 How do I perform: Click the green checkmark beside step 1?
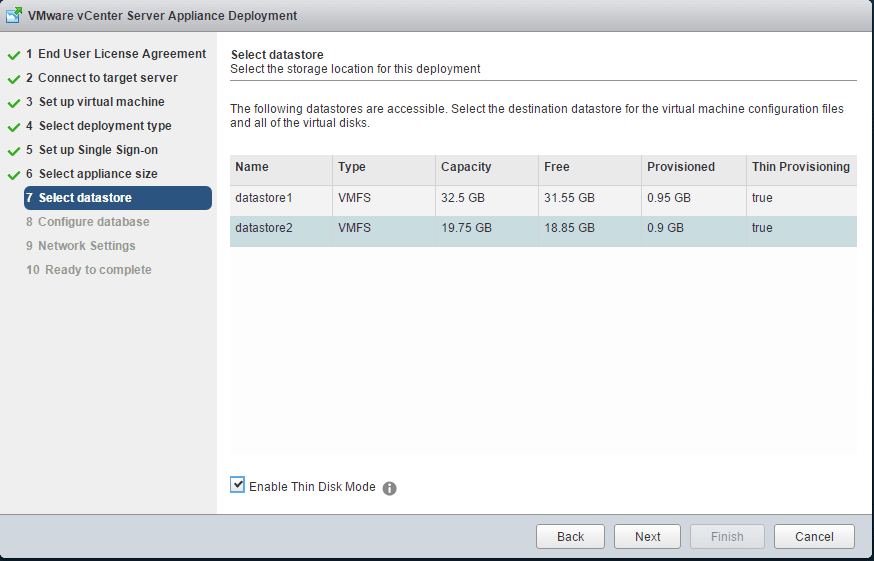tap(14, 55)
